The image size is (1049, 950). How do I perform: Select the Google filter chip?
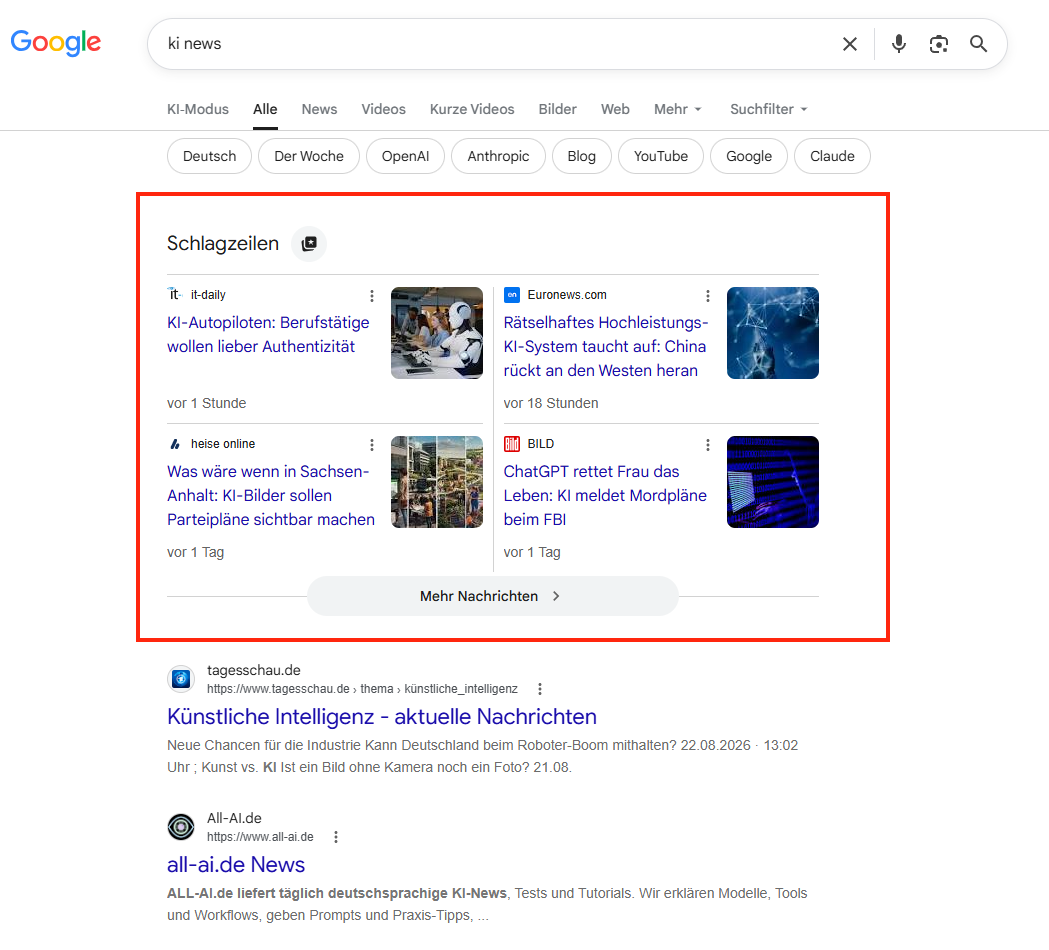click(749, 156)
